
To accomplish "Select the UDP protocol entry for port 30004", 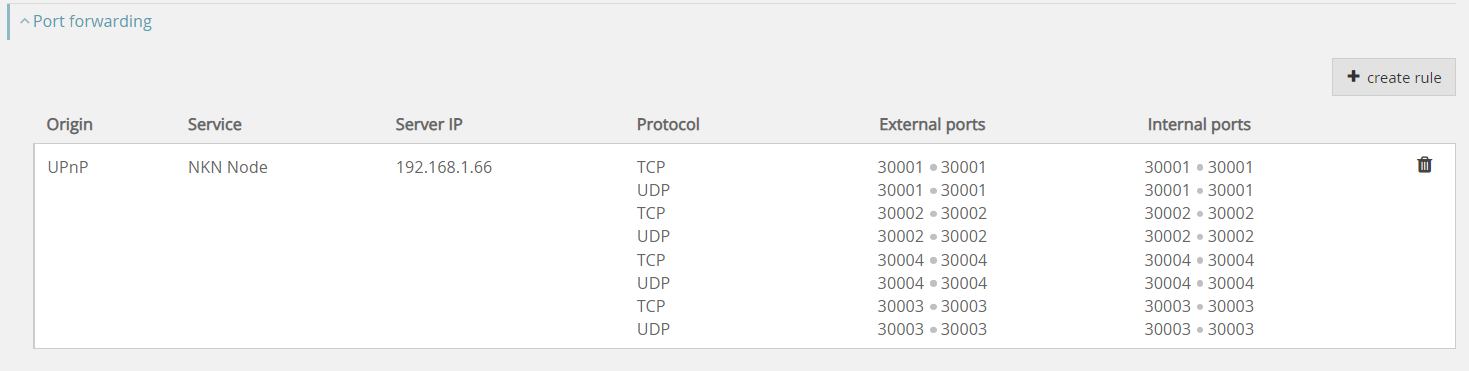I will click(x=653, y=283).
